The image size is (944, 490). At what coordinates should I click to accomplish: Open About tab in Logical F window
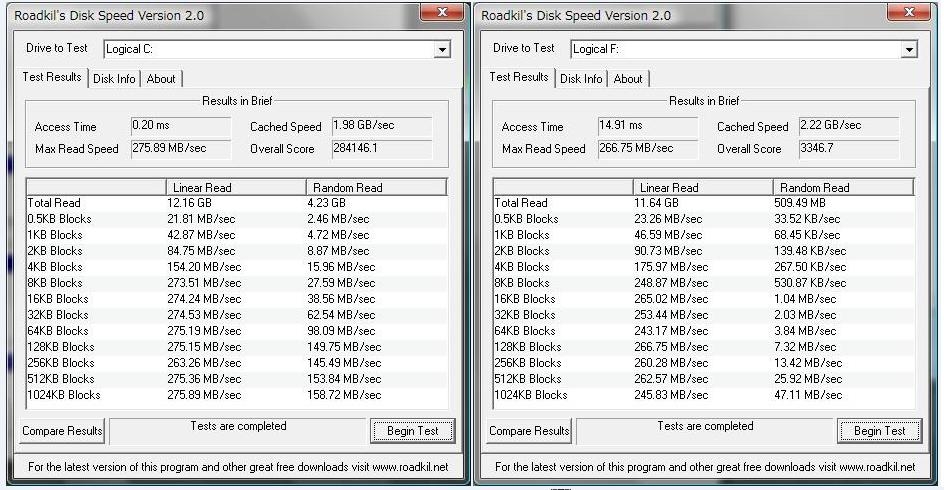pyautogui.click(x=628, y=79)
